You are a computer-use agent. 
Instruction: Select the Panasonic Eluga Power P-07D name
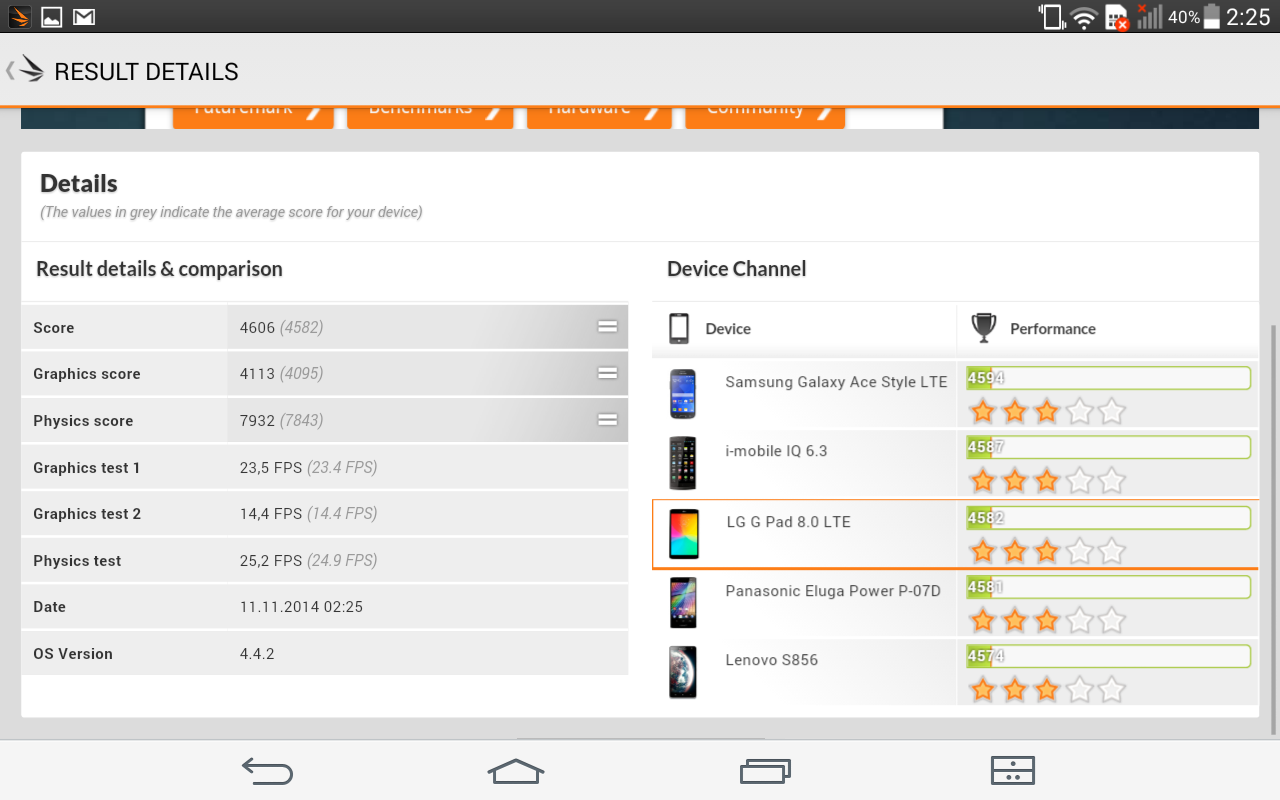click(x=833, y=591)
